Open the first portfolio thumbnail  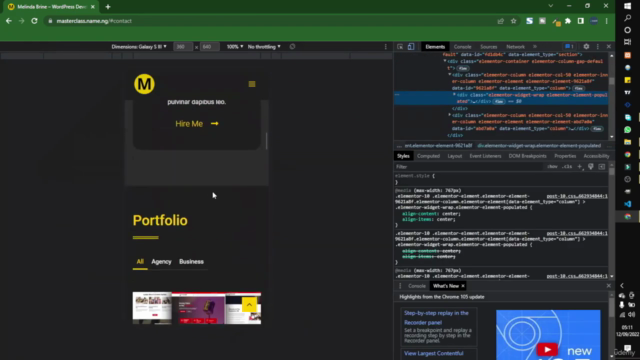tap(152, 308)
